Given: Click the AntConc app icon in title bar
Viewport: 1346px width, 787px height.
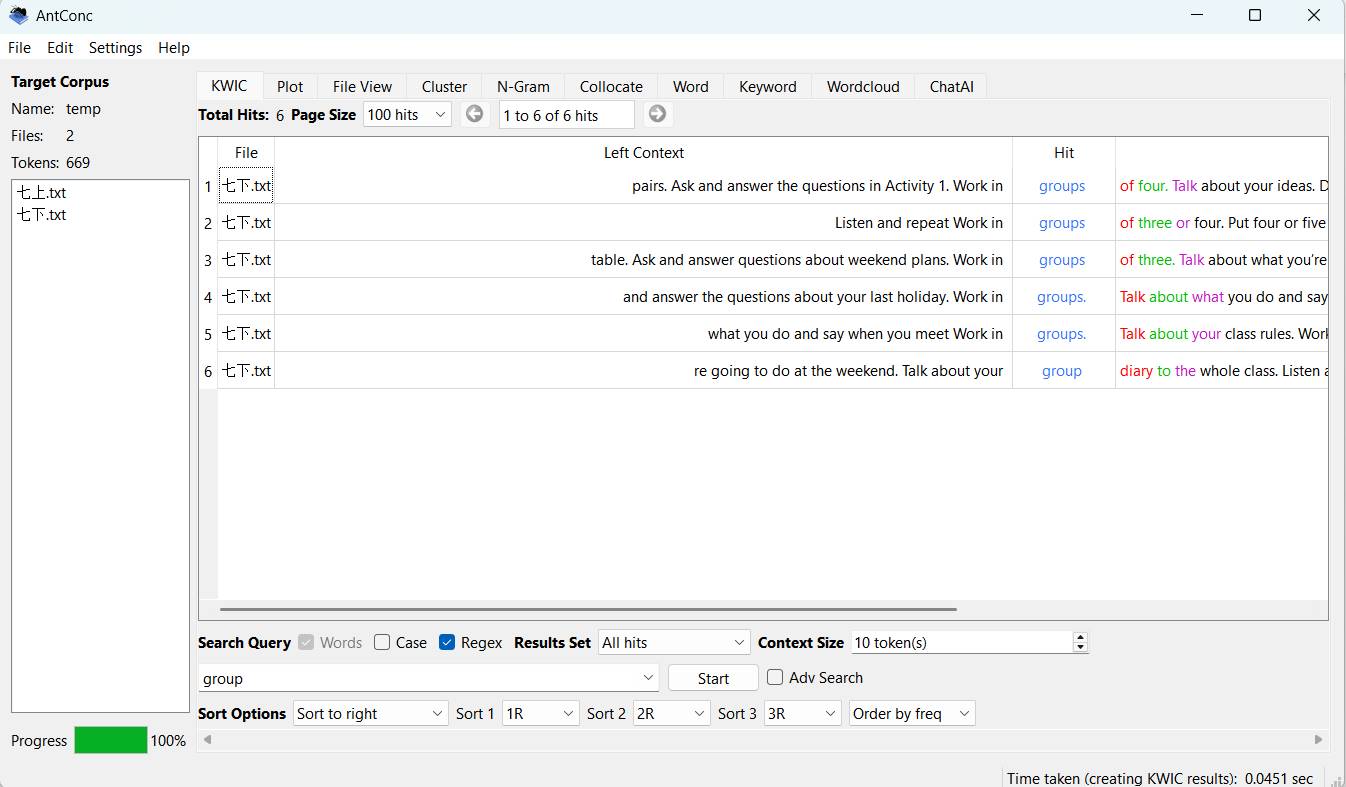Looking at the screenshot, I should tap(18, 15).
